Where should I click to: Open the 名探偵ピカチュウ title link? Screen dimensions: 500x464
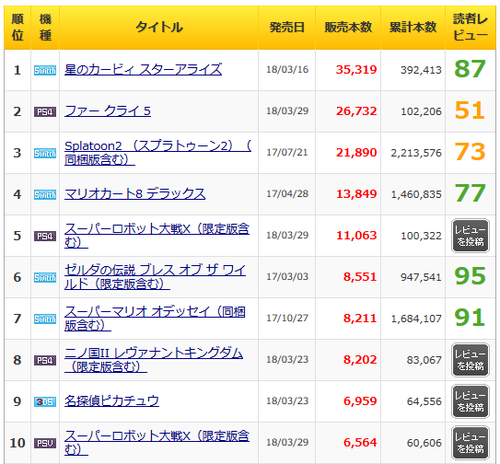pyautogui.click(x=111, y=401)
